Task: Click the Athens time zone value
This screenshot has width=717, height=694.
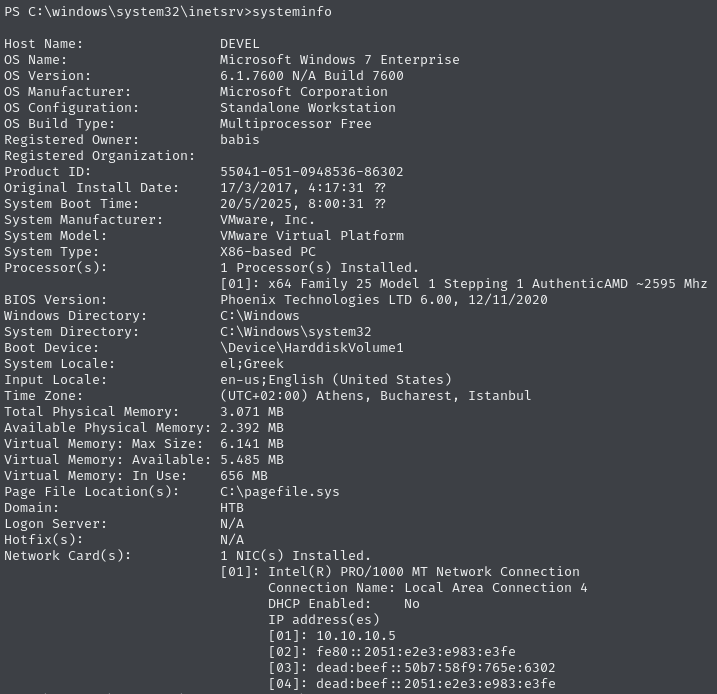Action: coord(376,396)
